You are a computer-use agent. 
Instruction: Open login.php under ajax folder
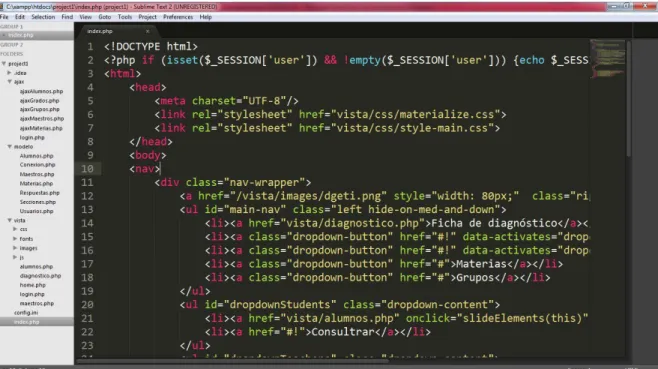(32, 137)
